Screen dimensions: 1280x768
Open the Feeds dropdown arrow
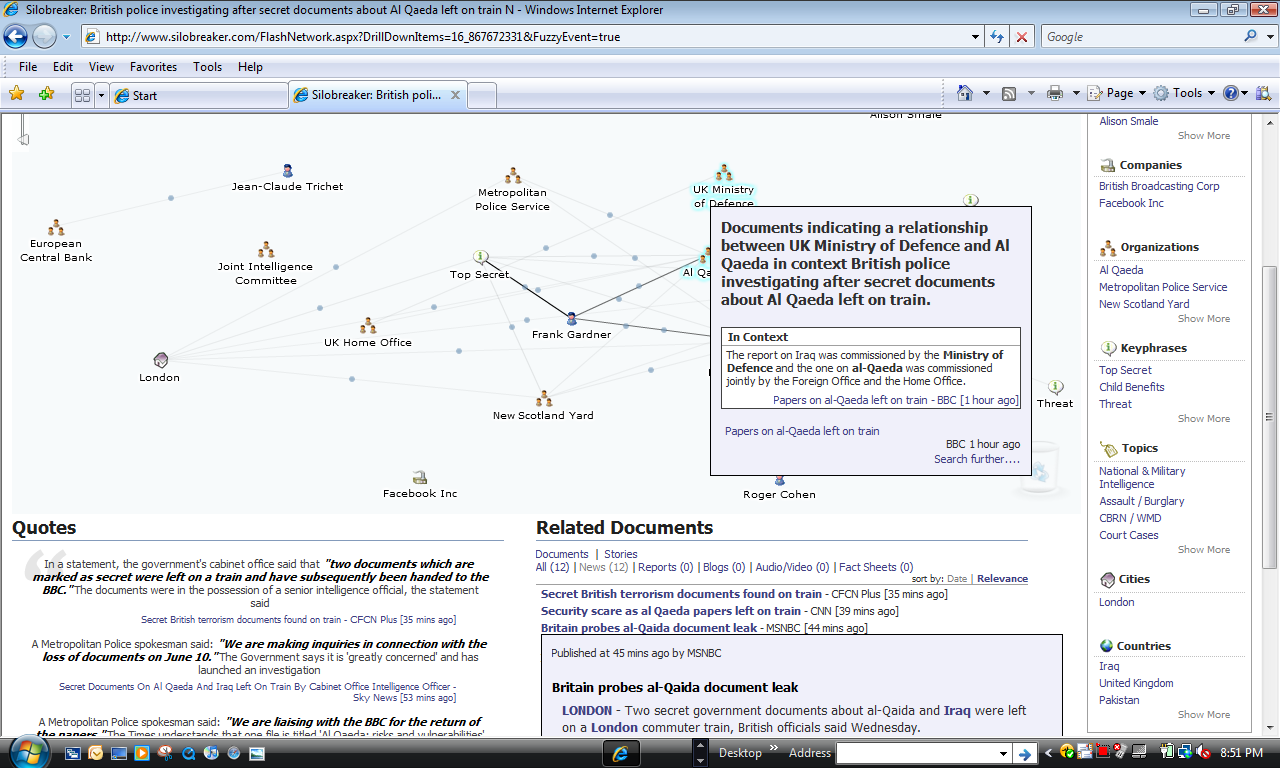click(x=1030, y=93)
